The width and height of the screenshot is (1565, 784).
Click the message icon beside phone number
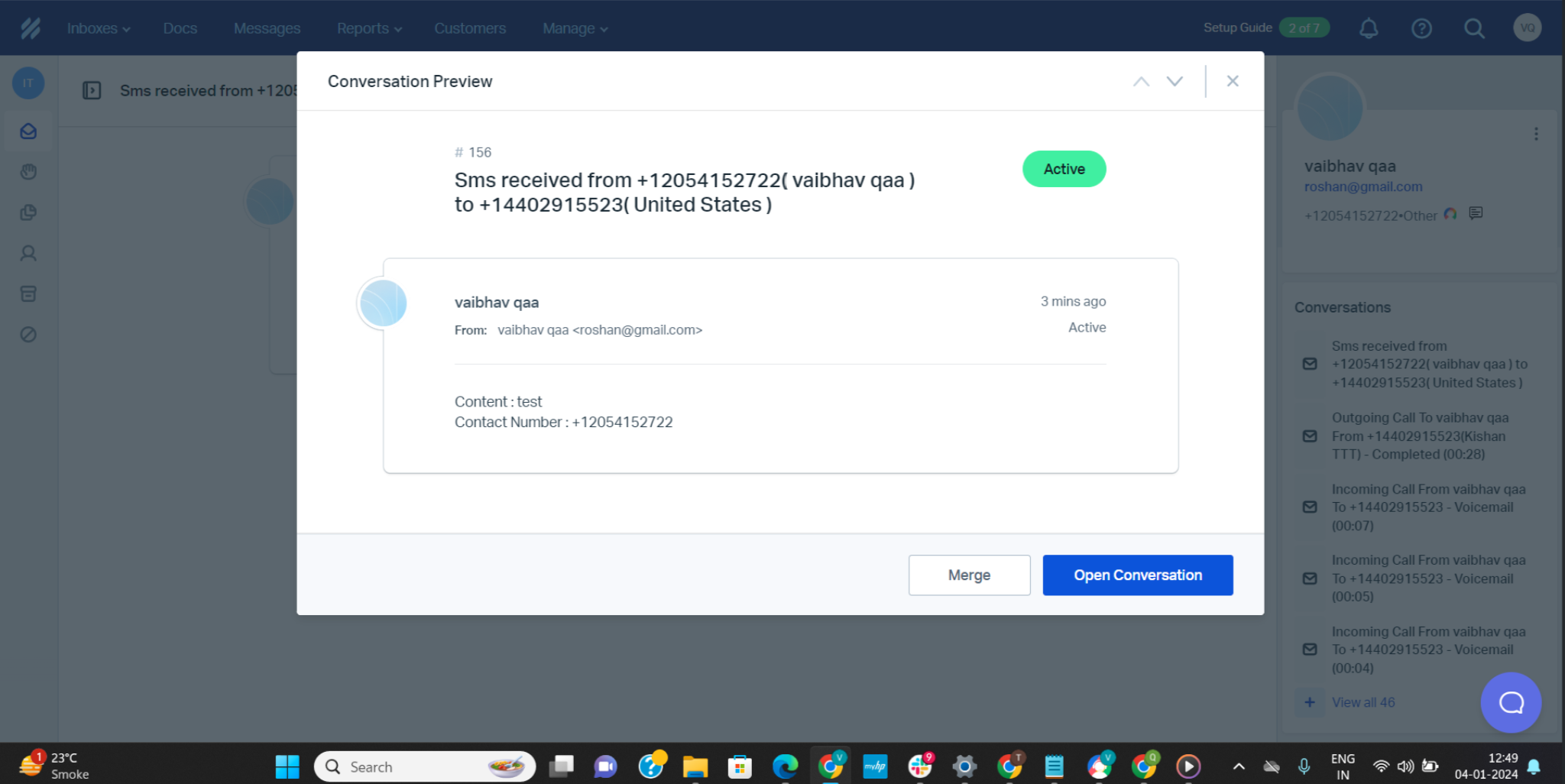(x=1476, y=213)
